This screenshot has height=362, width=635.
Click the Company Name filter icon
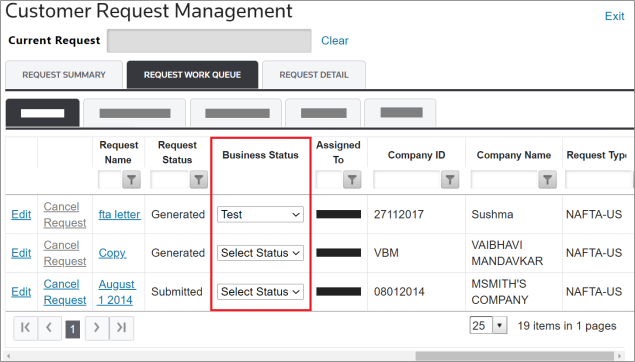coord(548,179)
